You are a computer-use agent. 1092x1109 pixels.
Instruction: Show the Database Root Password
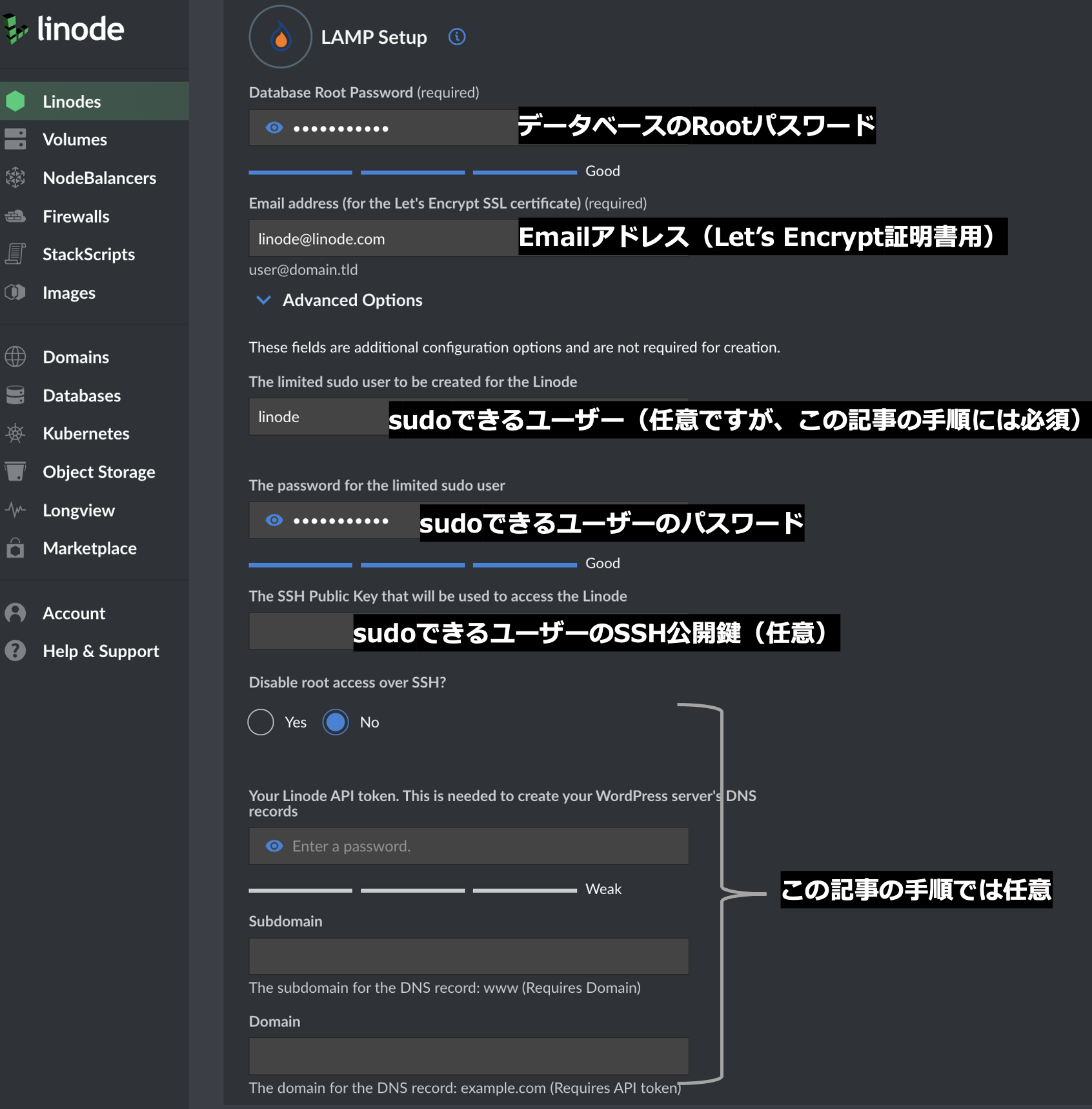[274, 128]
